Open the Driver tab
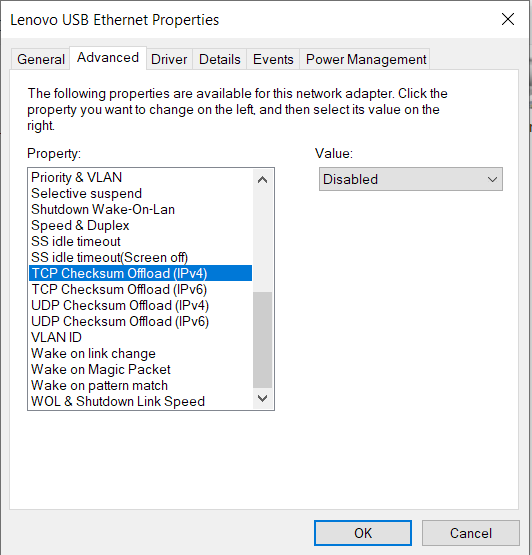Screen dimensions: 532x555 coord(169,59)
